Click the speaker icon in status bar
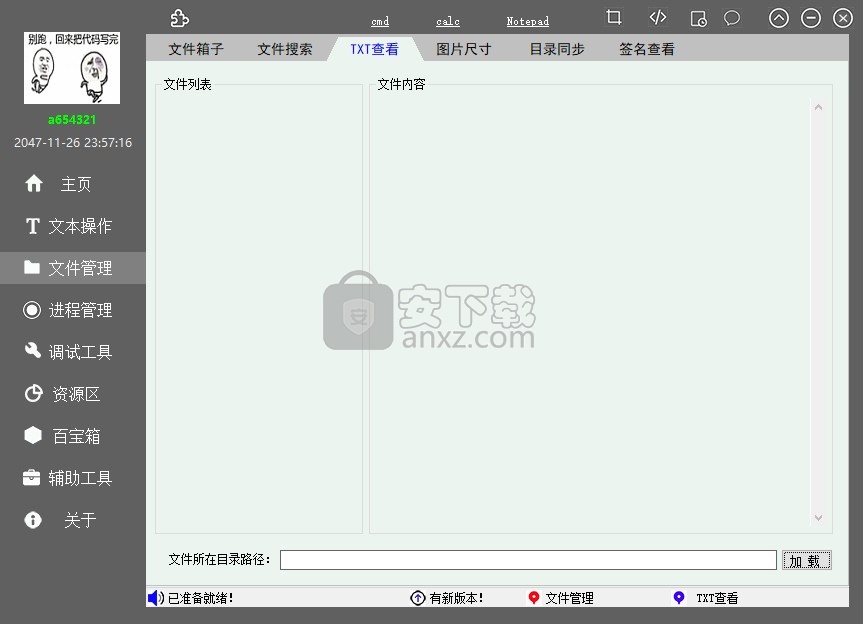 pyautogui.click(x=156, y=598)
